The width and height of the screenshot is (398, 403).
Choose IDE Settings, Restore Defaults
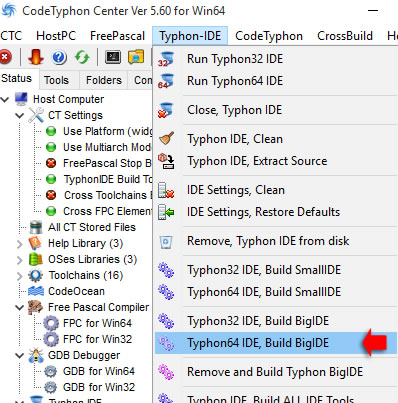(x=276, y=212)
